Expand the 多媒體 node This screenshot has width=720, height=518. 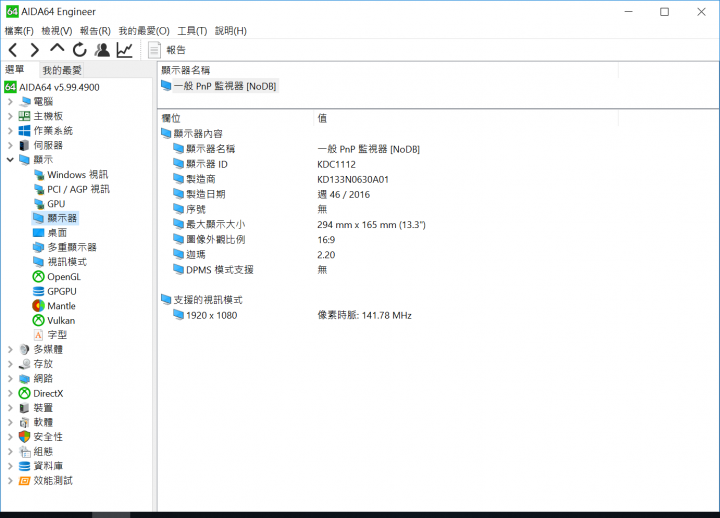(x=10, y=349)
